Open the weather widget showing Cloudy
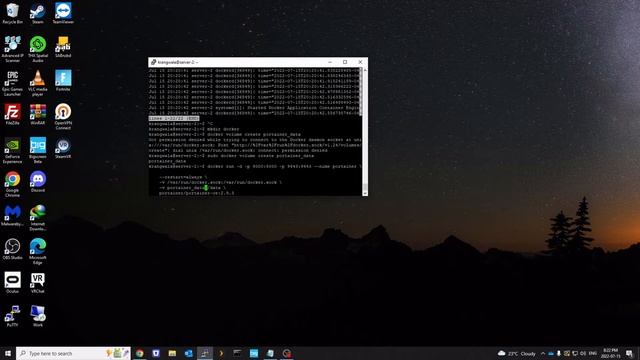 pos(517,353)
